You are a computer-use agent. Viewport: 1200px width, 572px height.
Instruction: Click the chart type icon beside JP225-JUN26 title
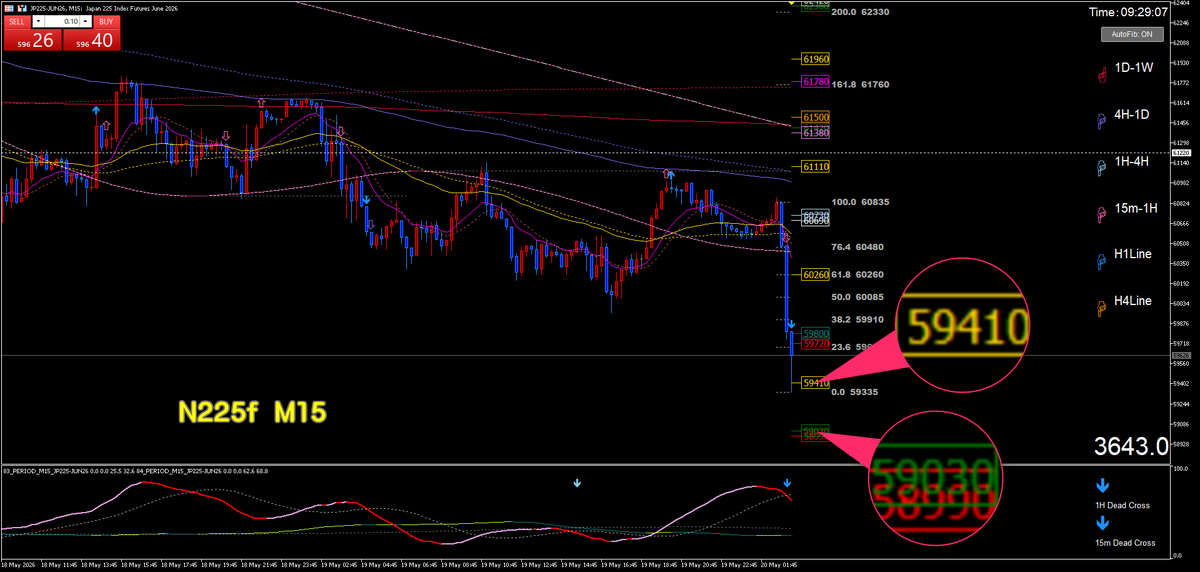[22, 6]
